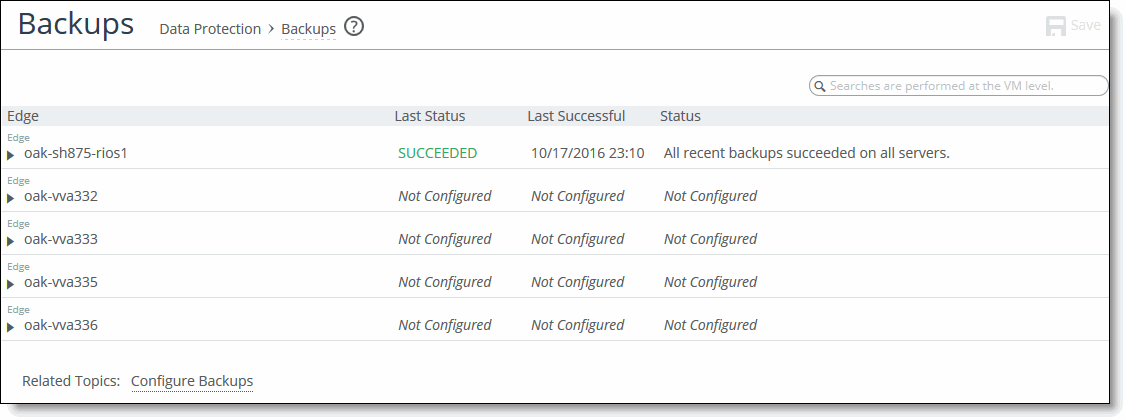
Task: Sort by the Edge column header
Action: coord(23,116)
